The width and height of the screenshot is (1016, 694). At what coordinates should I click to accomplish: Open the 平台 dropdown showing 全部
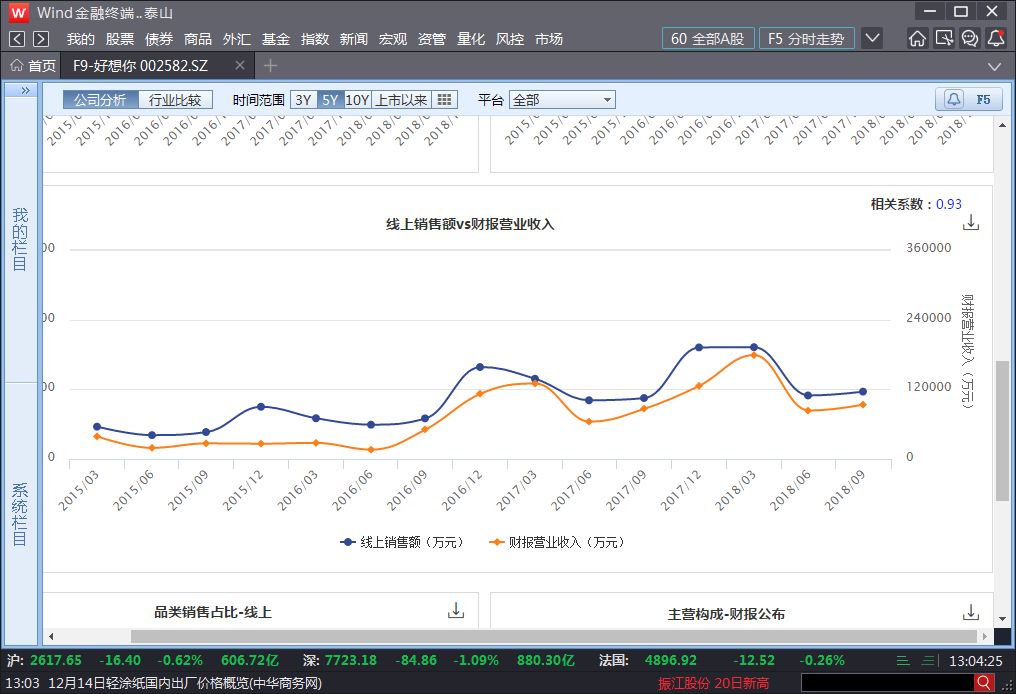point(562,100)
